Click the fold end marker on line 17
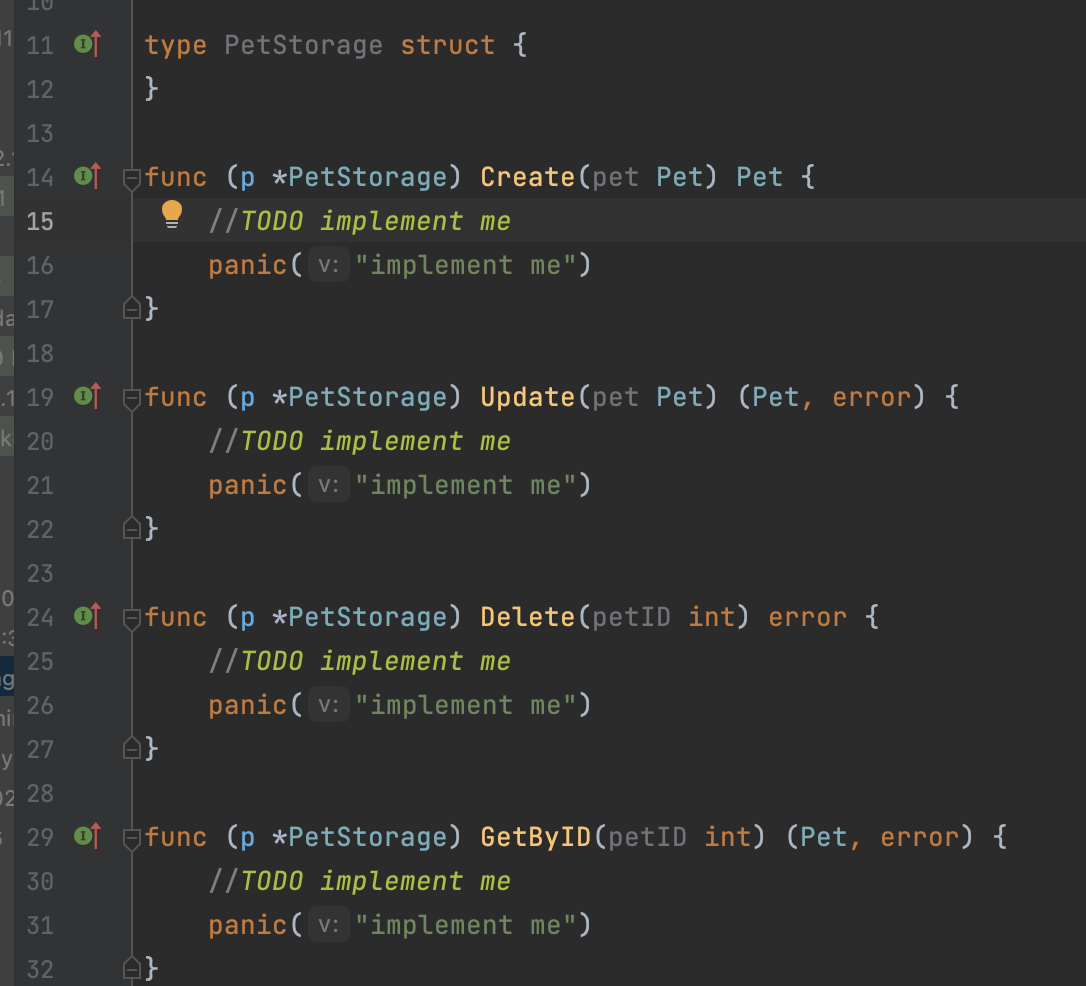This screenshot has height=986, width=1086. pos(131,308)
